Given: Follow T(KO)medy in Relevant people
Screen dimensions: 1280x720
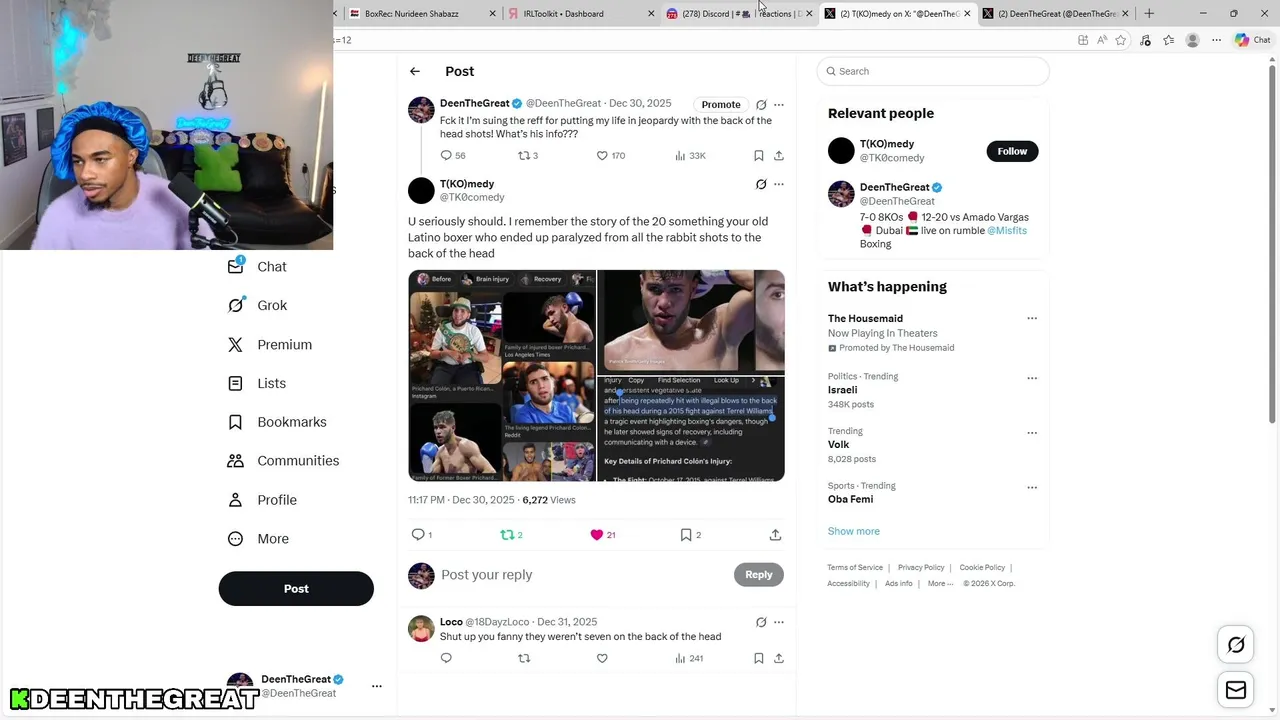Looking at the screenshot, I should pyautogui.click(x=1012, y=151).
